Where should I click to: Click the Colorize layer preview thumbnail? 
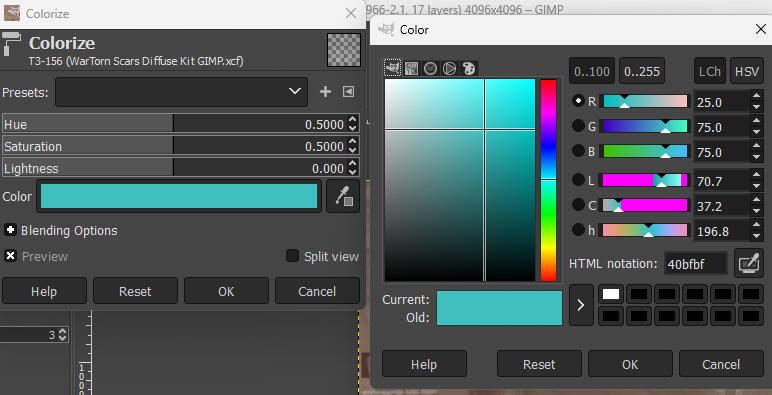click(344, 50)
